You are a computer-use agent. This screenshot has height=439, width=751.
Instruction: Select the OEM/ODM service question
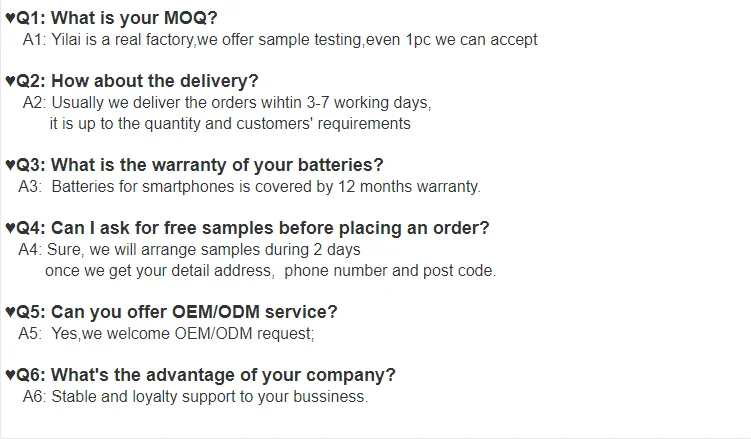194,312
